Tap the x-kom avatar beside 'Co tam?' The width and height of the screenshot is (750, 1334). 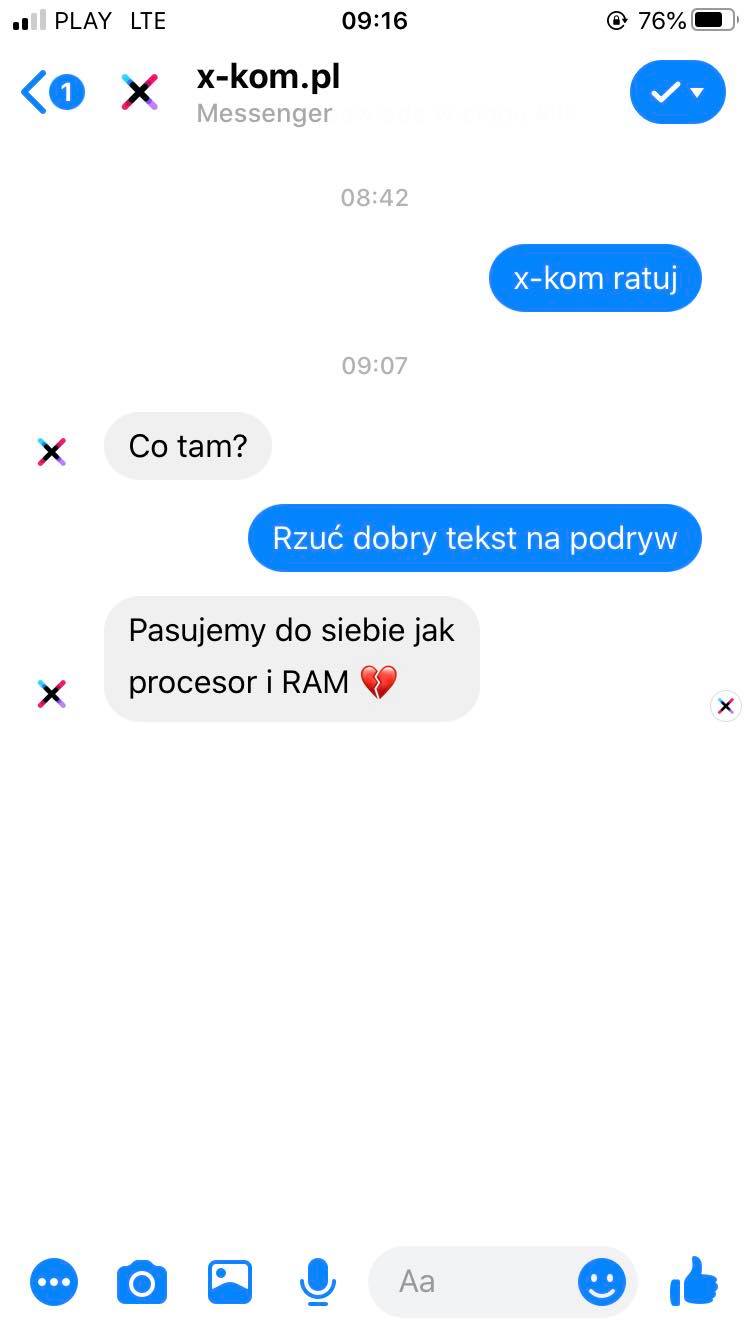coord(52,452)
